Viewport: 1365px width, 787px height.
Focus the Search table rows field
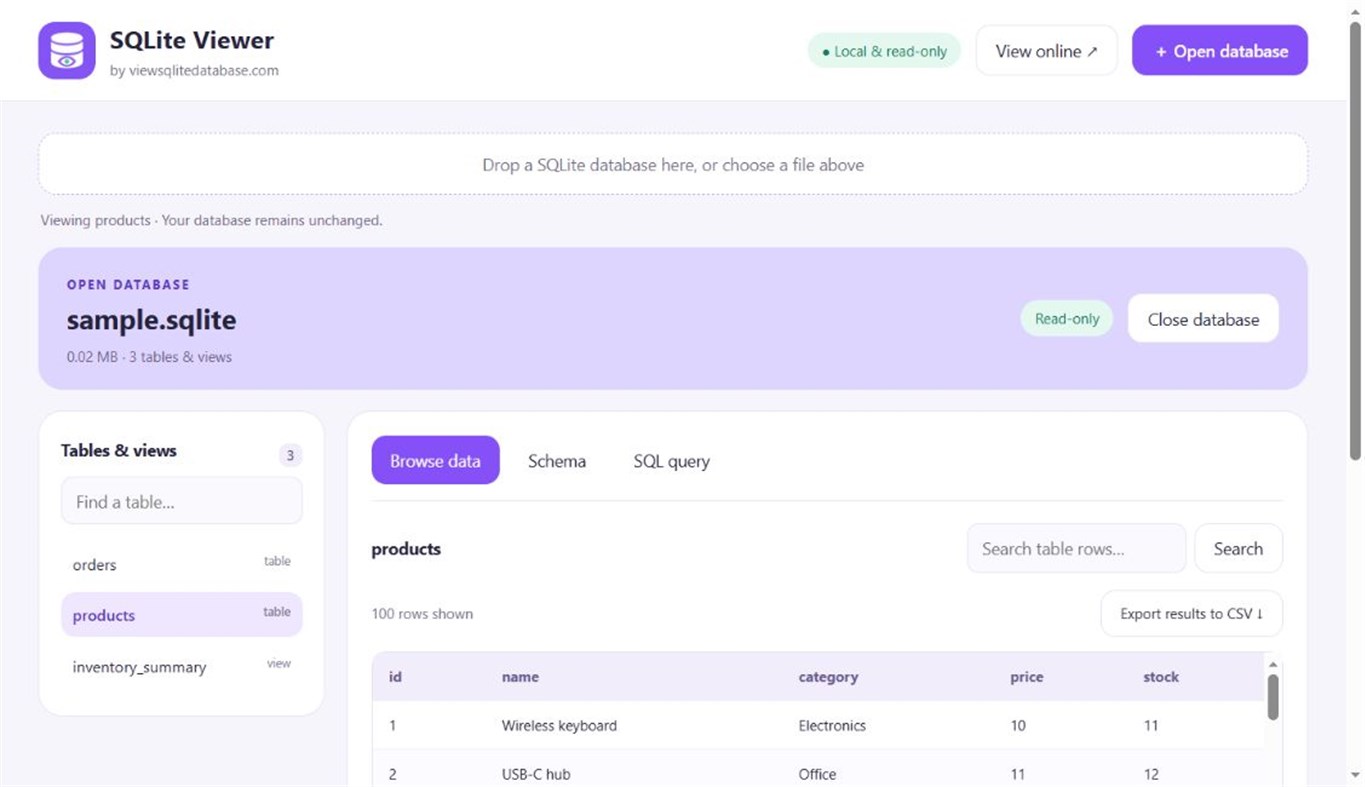(x=1076, y=548)
